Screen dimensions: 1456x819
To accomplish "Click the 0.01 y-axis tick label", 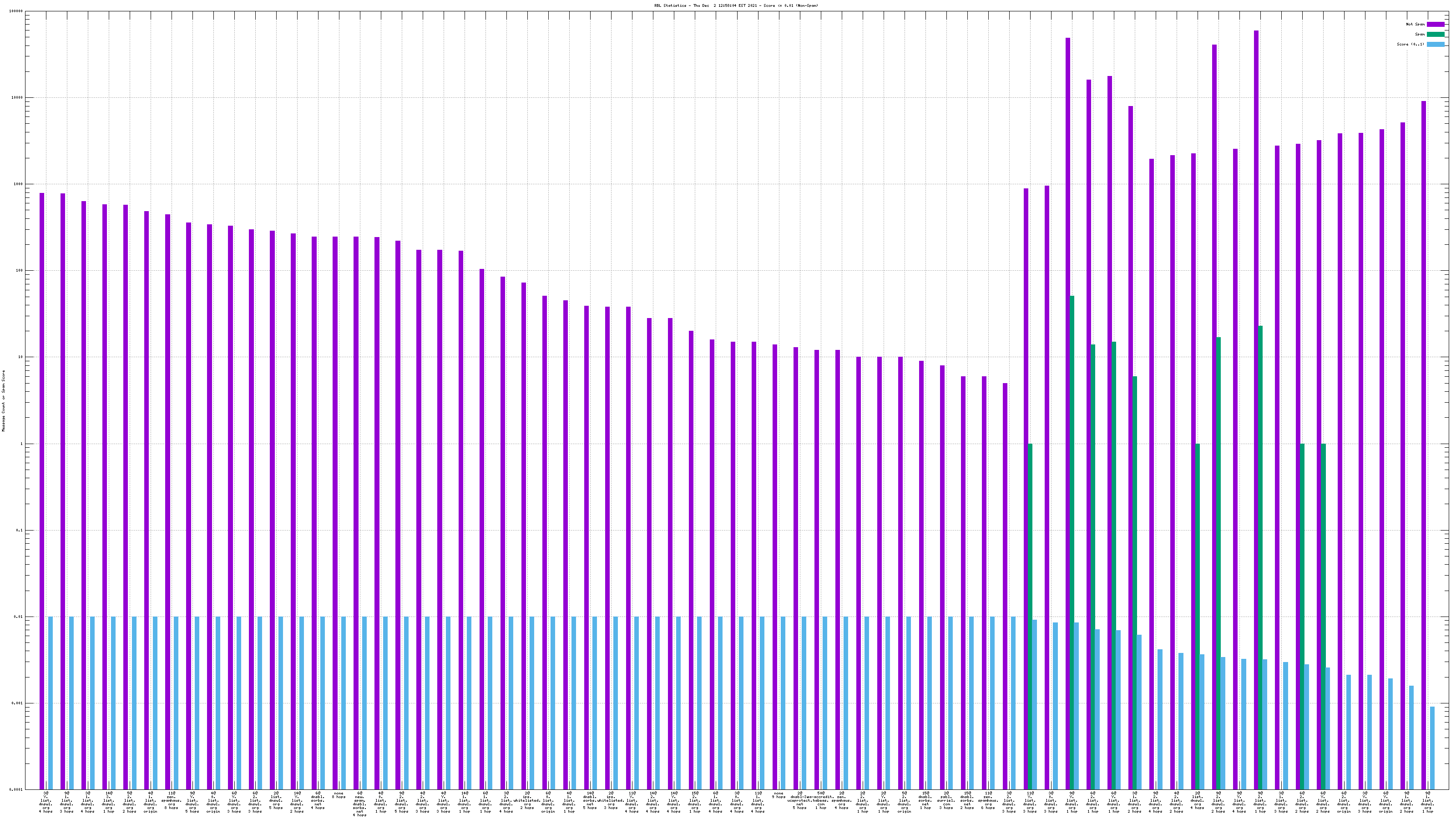I will click(x=19, y=617).
